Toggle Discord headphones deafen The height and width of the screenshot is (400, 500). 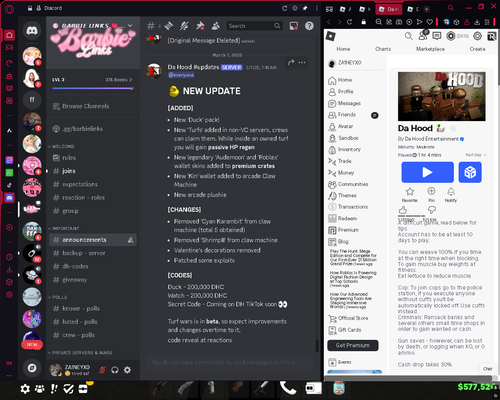pos(115,370)
